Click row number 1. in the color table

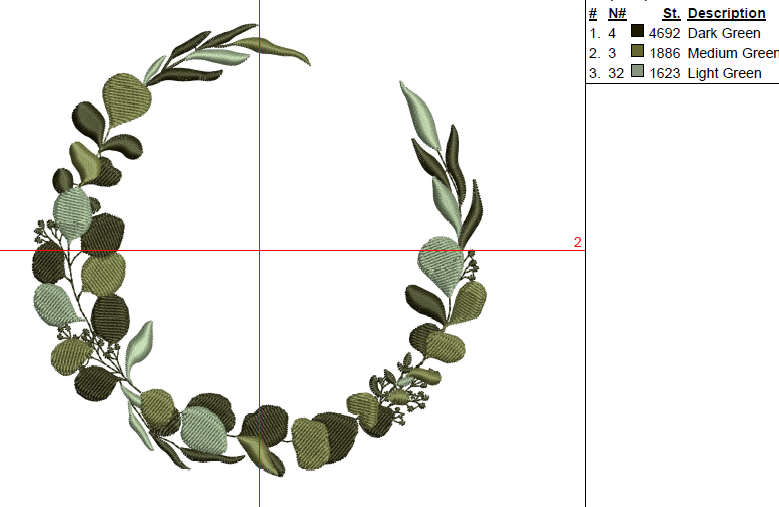(594, 33)
